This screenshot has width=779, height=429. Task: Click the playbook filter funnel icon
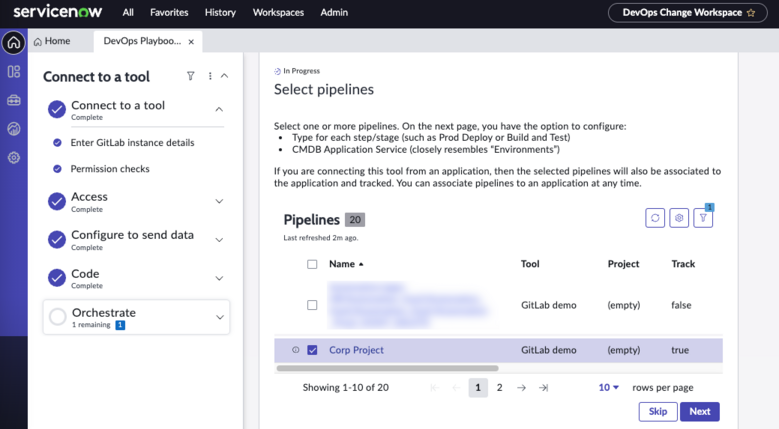click(190, 76)
